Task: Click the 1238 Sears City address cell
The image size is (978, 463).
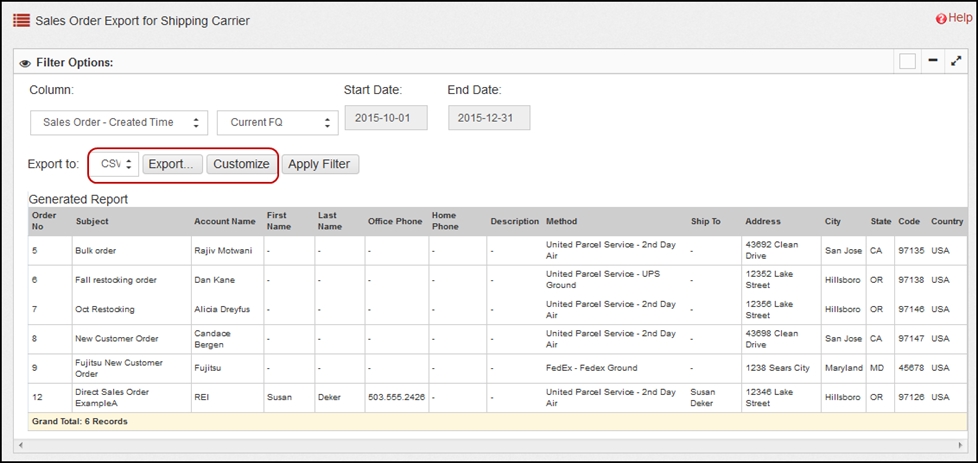Action: tap(777, 368)
